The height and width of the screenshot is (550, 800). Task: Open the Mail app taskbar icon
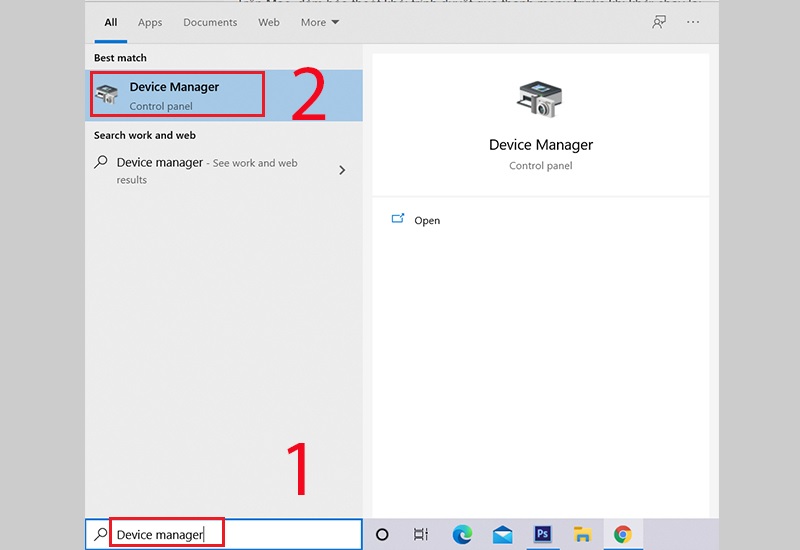tap(502, 535)
